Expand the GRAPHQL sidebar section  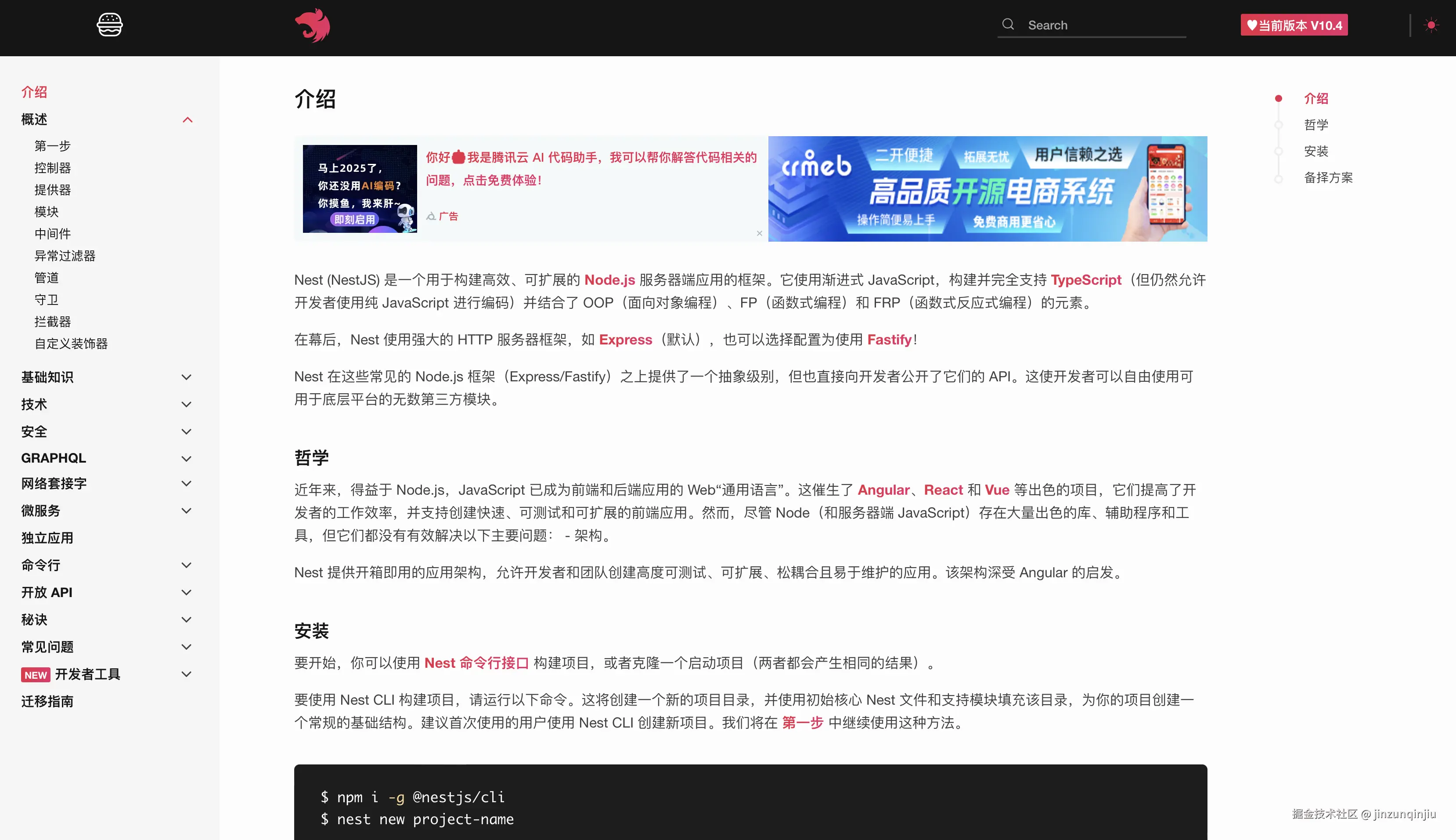tap(186, 458)
